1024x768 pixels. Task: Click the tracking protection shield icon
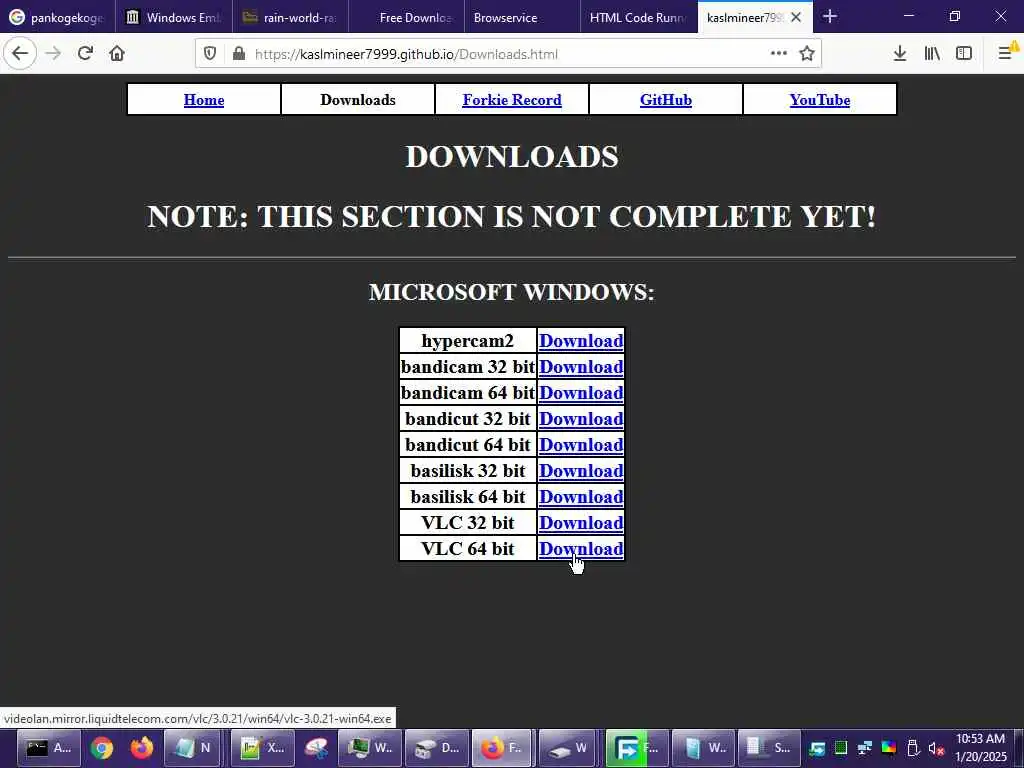click(x=210, y=54)
